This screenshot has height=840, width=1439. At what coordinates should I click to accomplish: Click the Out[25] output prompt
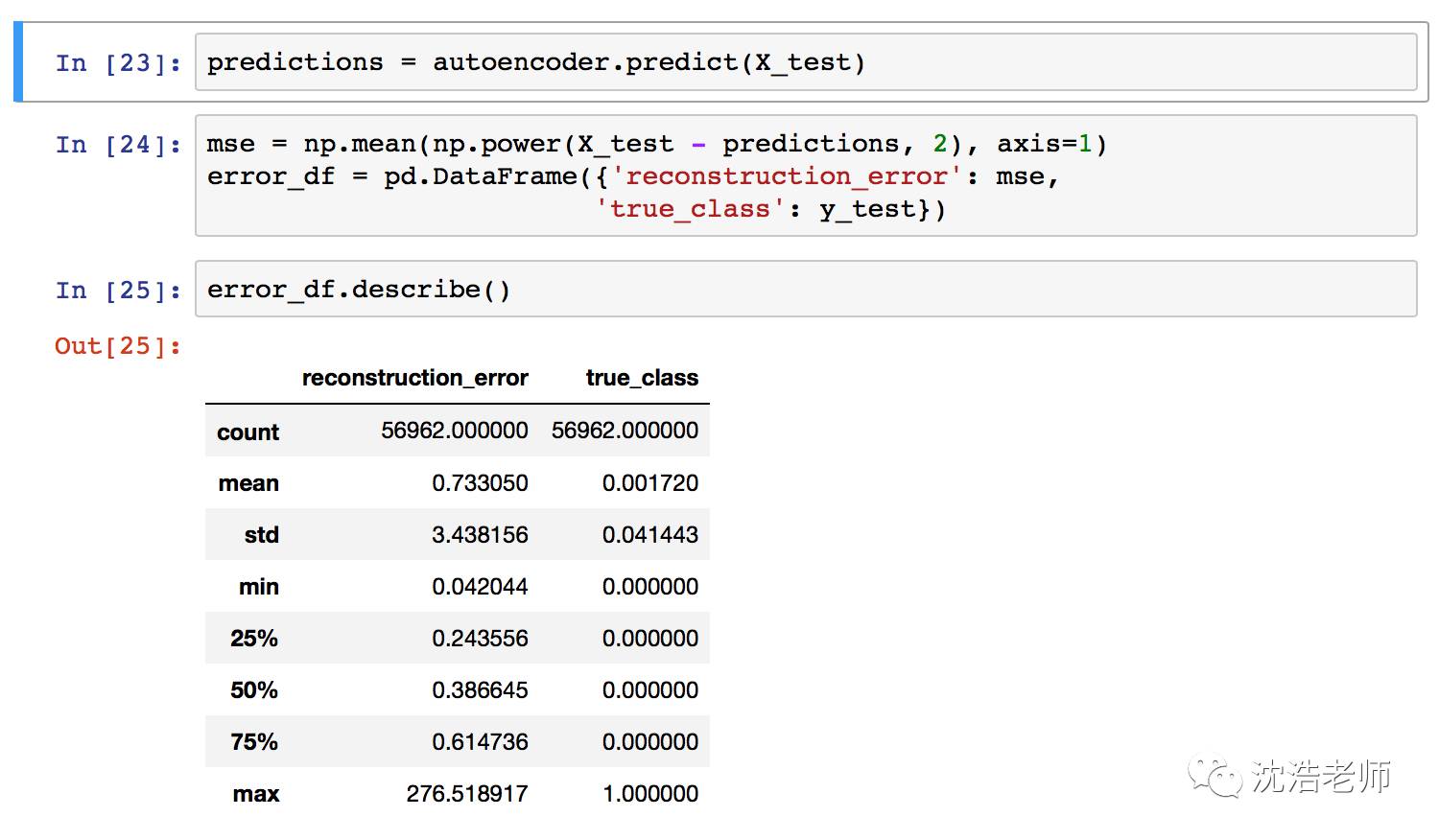118,346
